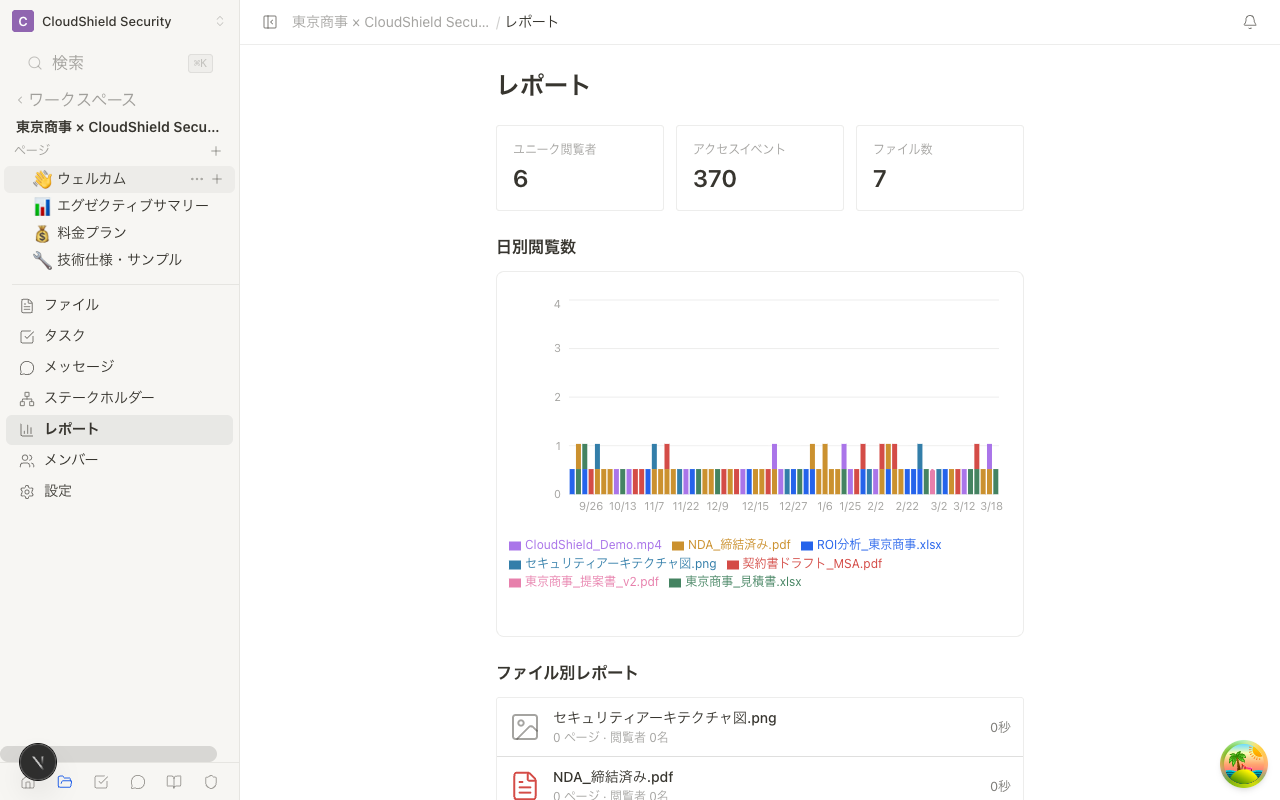Click inside the 検索 search field

coord(100,62)
